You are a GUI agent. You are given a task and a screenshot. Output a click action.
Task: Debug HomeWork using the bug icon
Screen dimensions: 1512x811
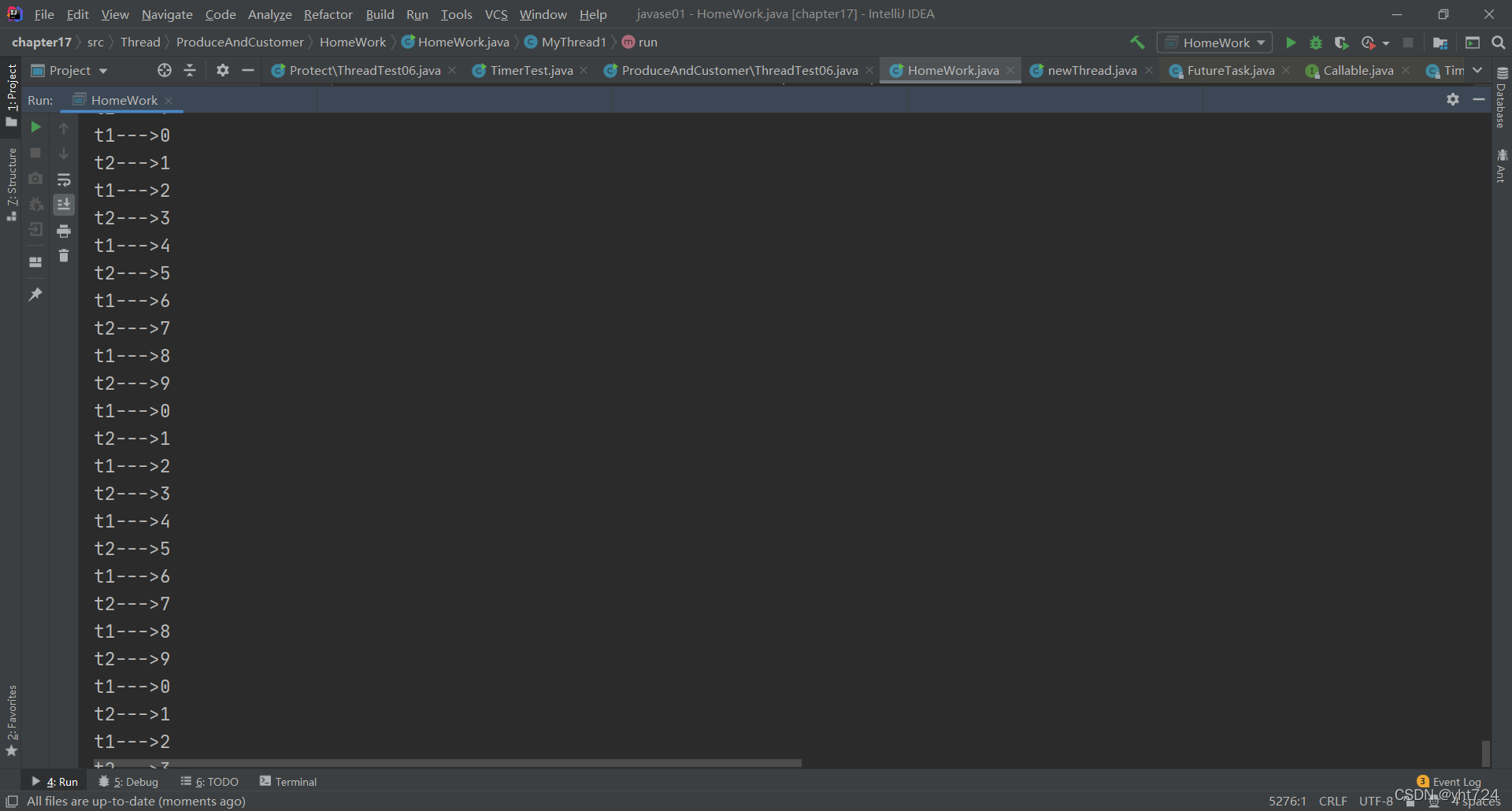1316,43
